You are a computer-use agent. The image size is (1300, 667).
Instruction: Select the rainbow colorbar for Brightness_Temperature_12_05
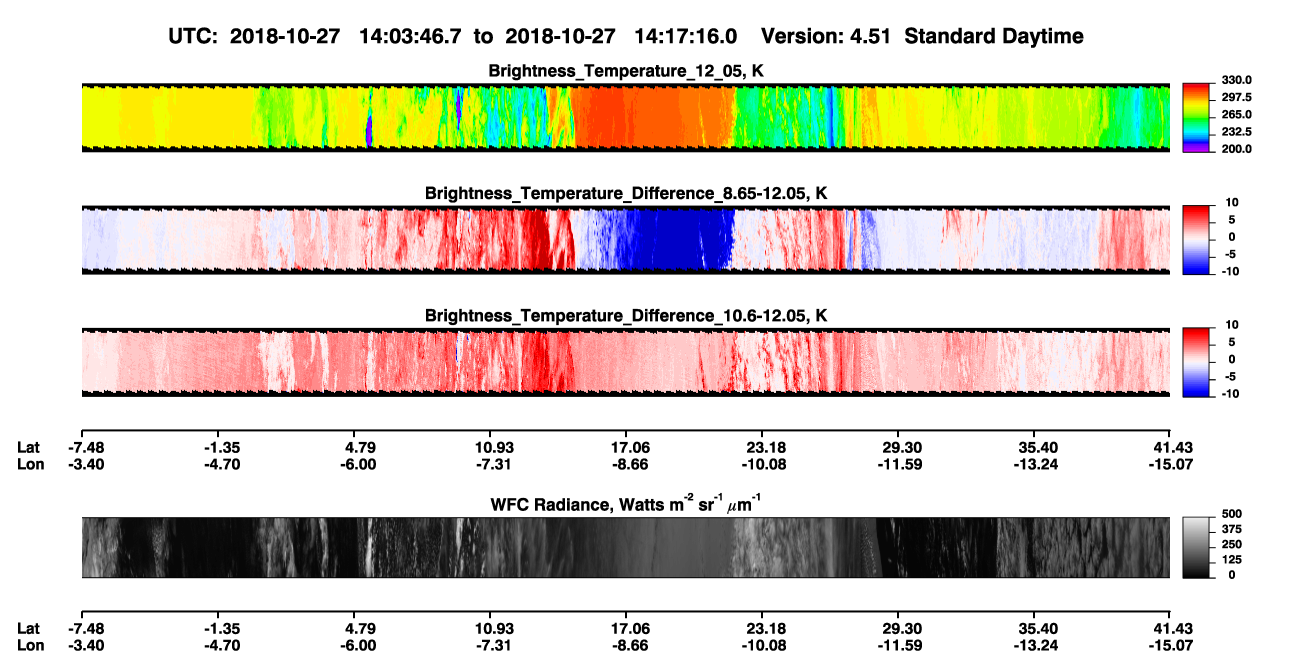(x=1196, y=118)
